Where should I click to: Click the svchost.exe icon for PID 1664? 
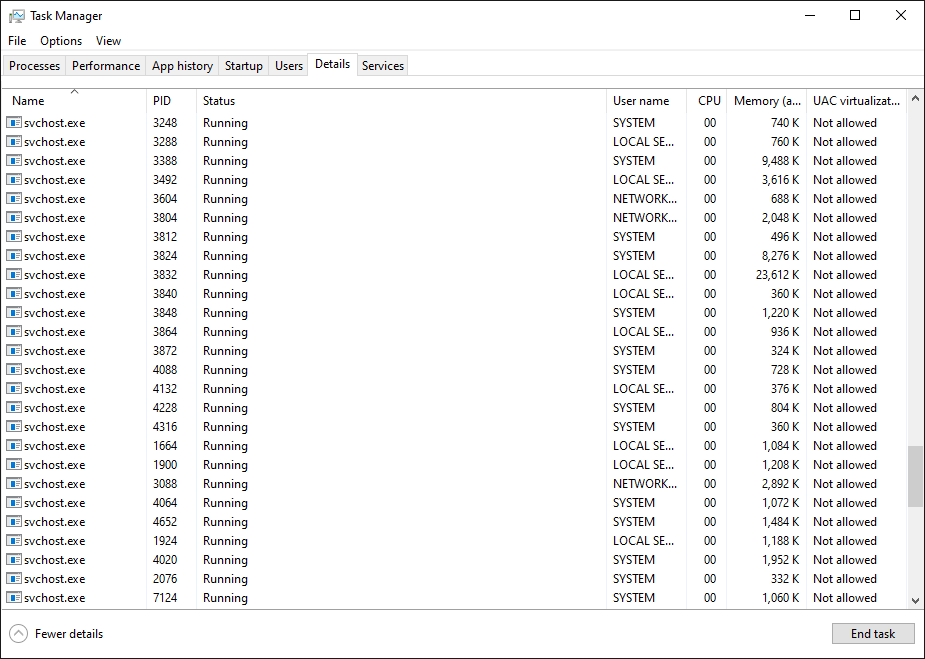pos(14,446)
